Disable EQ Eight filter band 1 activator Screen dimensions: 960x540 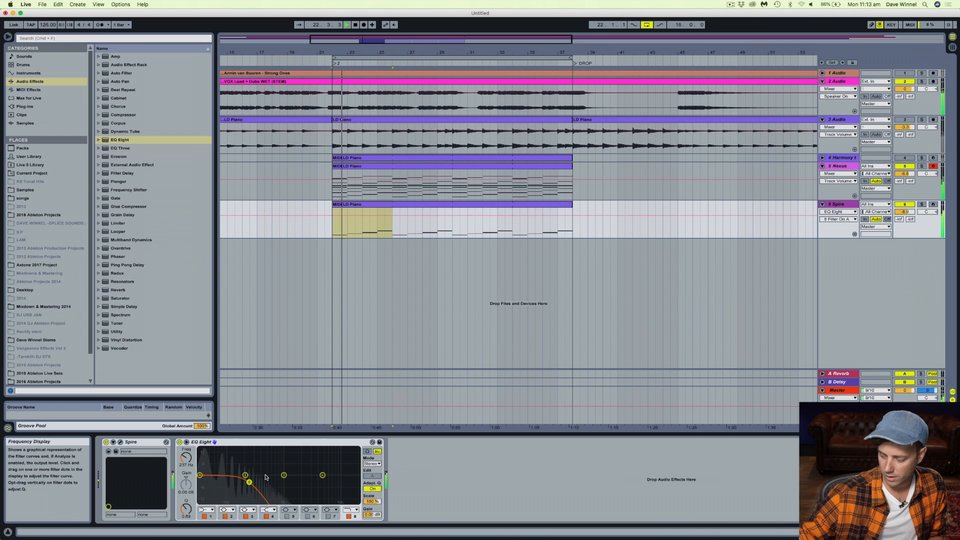(204, 516)
